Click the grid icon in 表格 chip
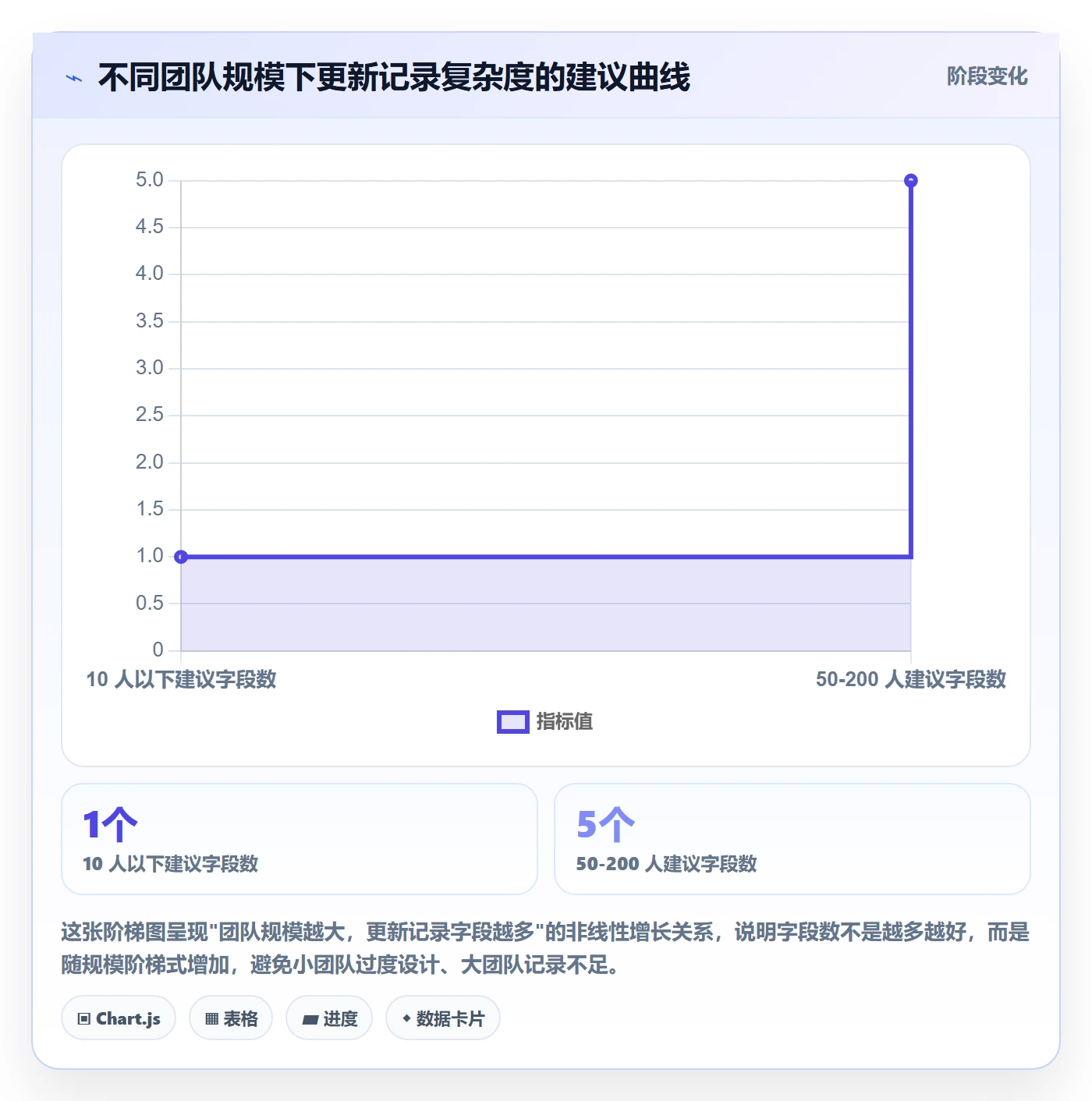 (x=212, y=1018)
